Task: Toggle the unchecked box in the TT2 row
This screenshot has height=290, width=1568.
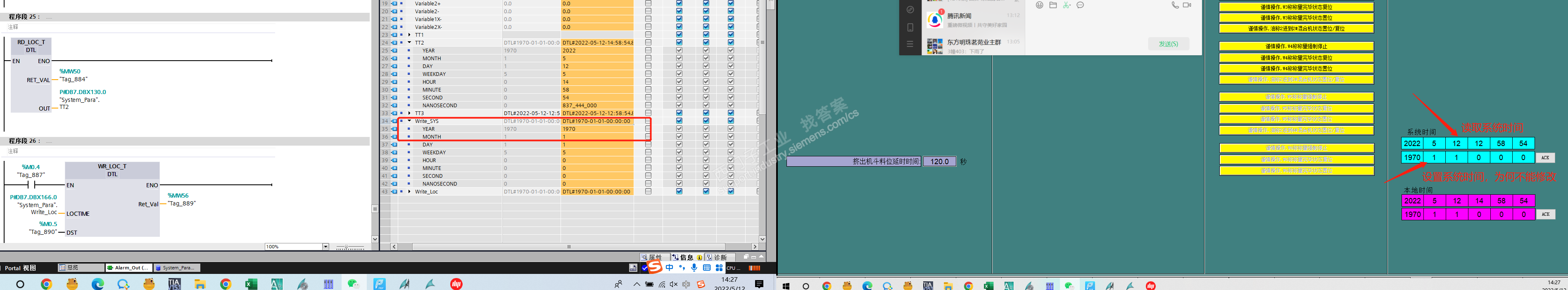Action: (648, 42)
